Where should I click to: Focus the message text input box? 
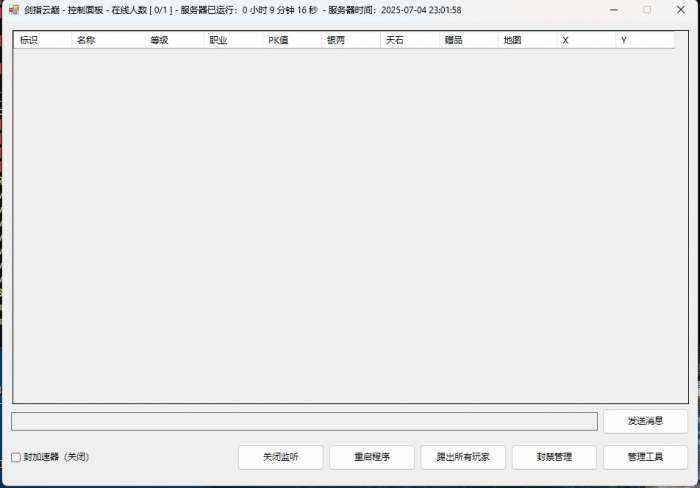point(304,421)
